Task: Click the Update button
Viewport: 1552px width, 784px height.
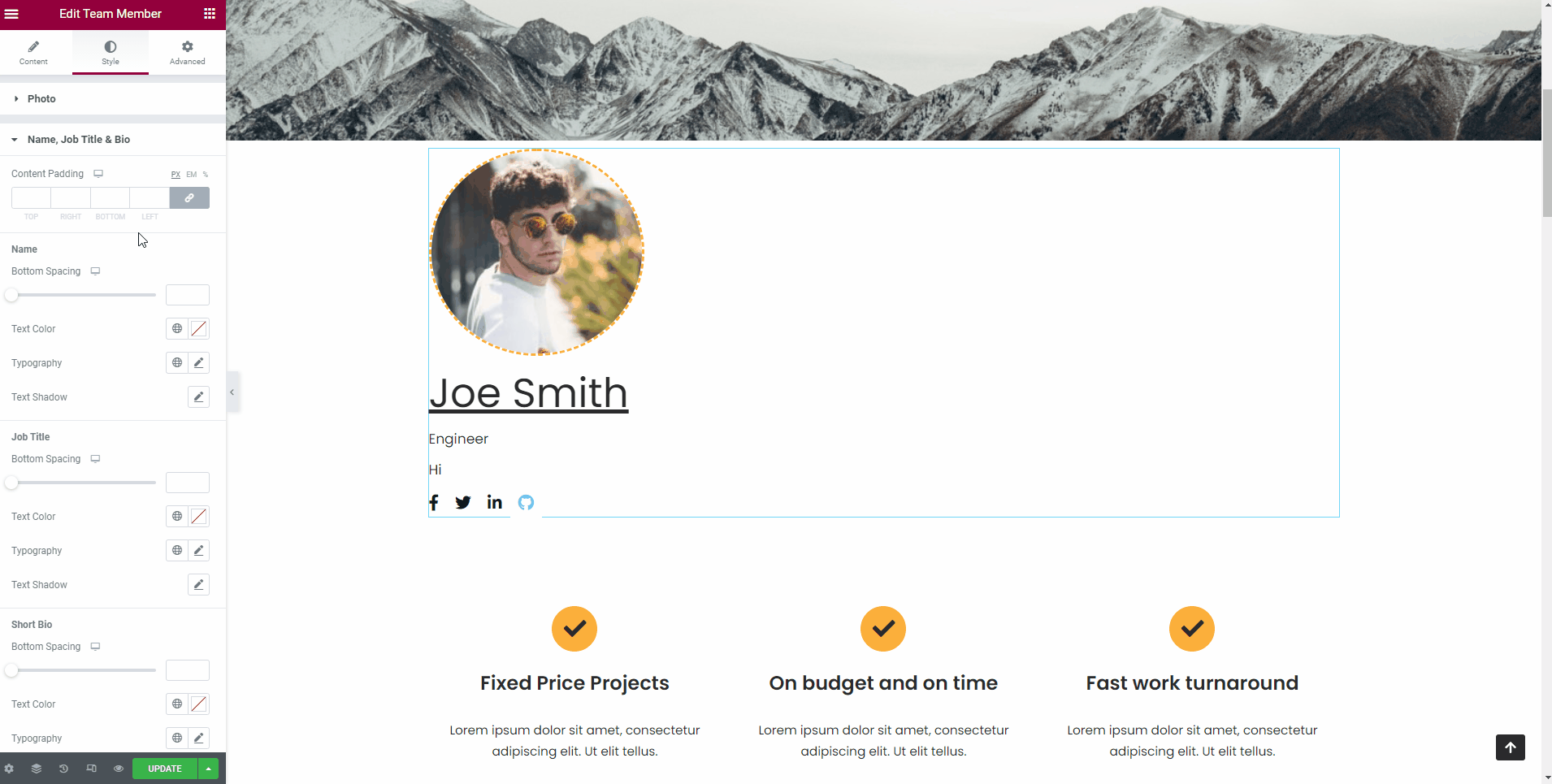Action: [x=164, y=769]
